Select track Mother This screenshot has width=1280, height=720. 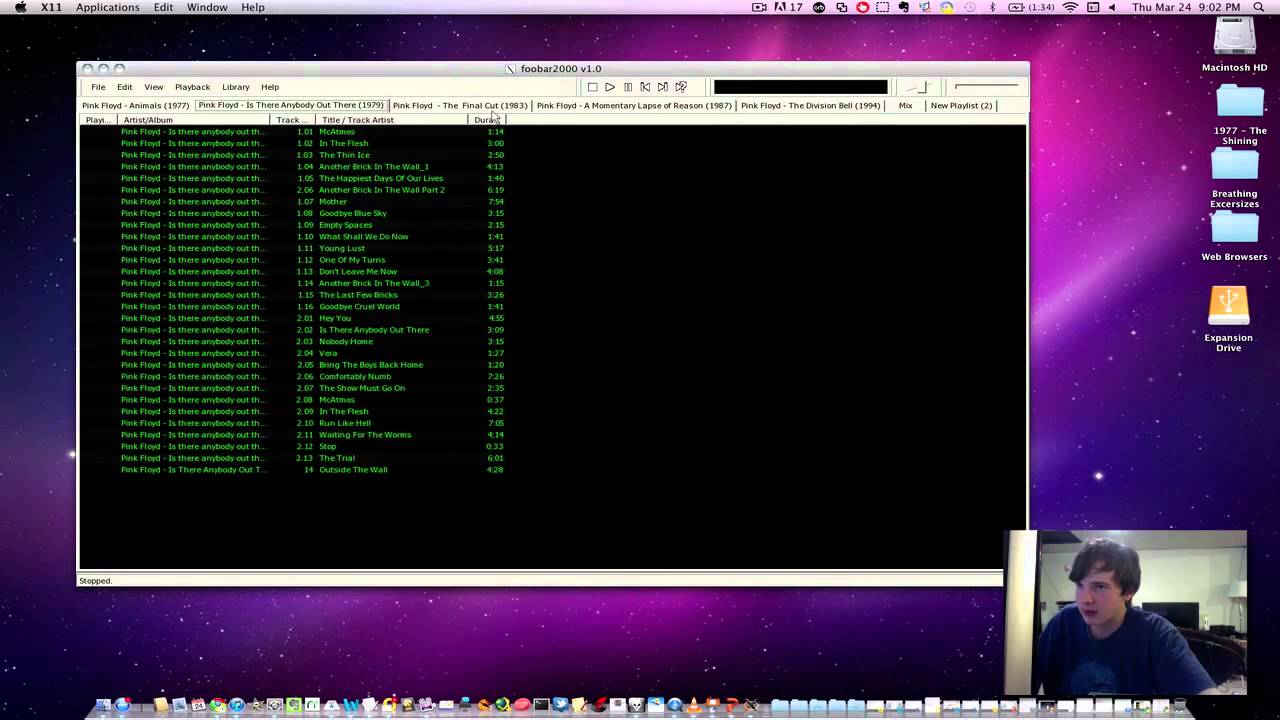pyautogui.click(x=333, y=201)
